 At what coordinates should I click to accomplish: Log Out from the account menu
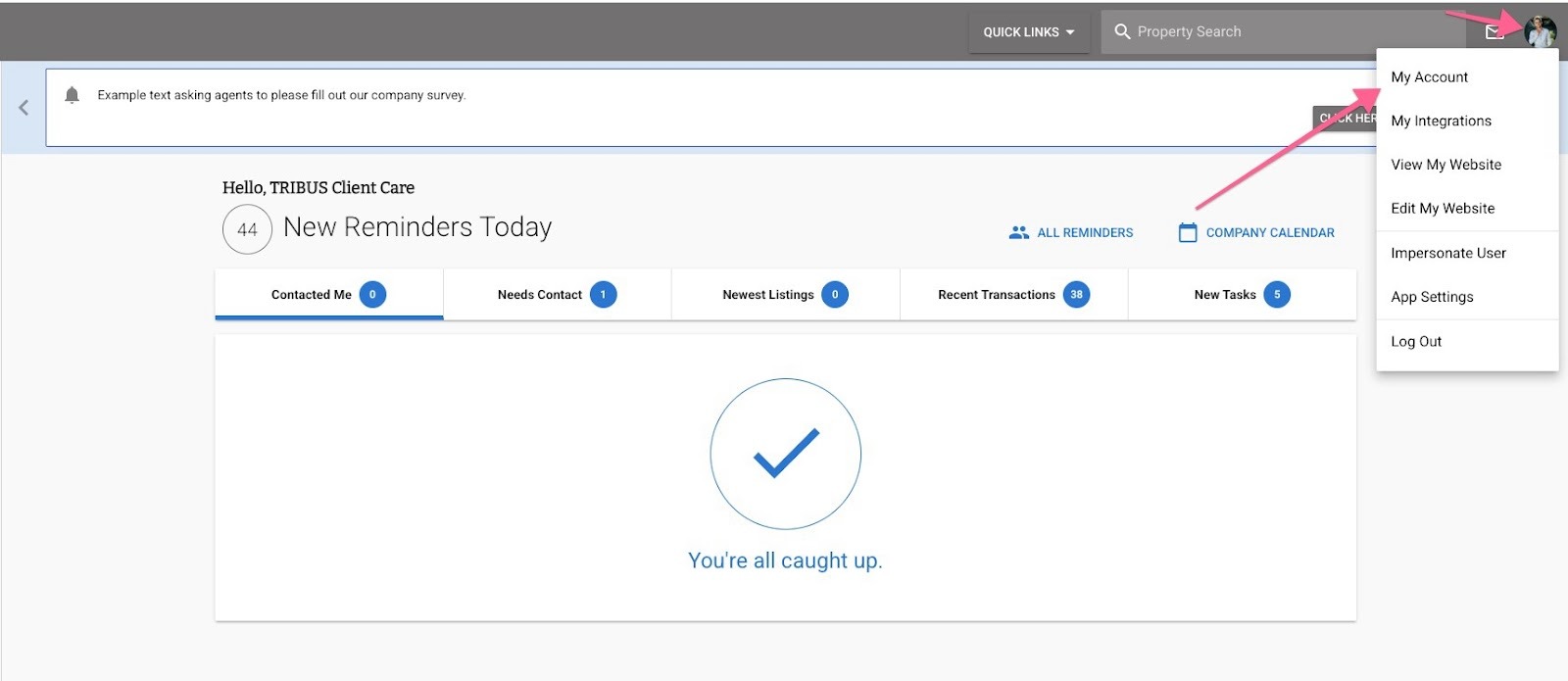[1416, 342]
